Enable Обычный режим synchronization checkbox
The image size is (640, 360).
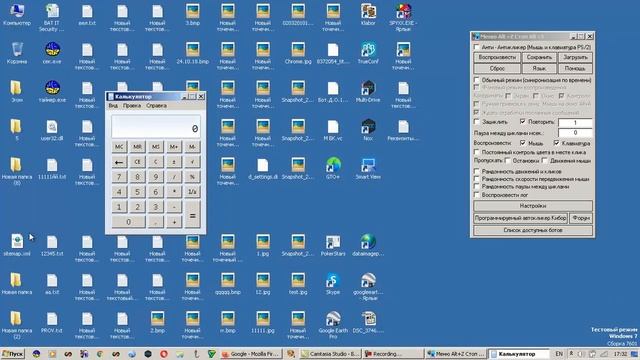pos(477,80)
